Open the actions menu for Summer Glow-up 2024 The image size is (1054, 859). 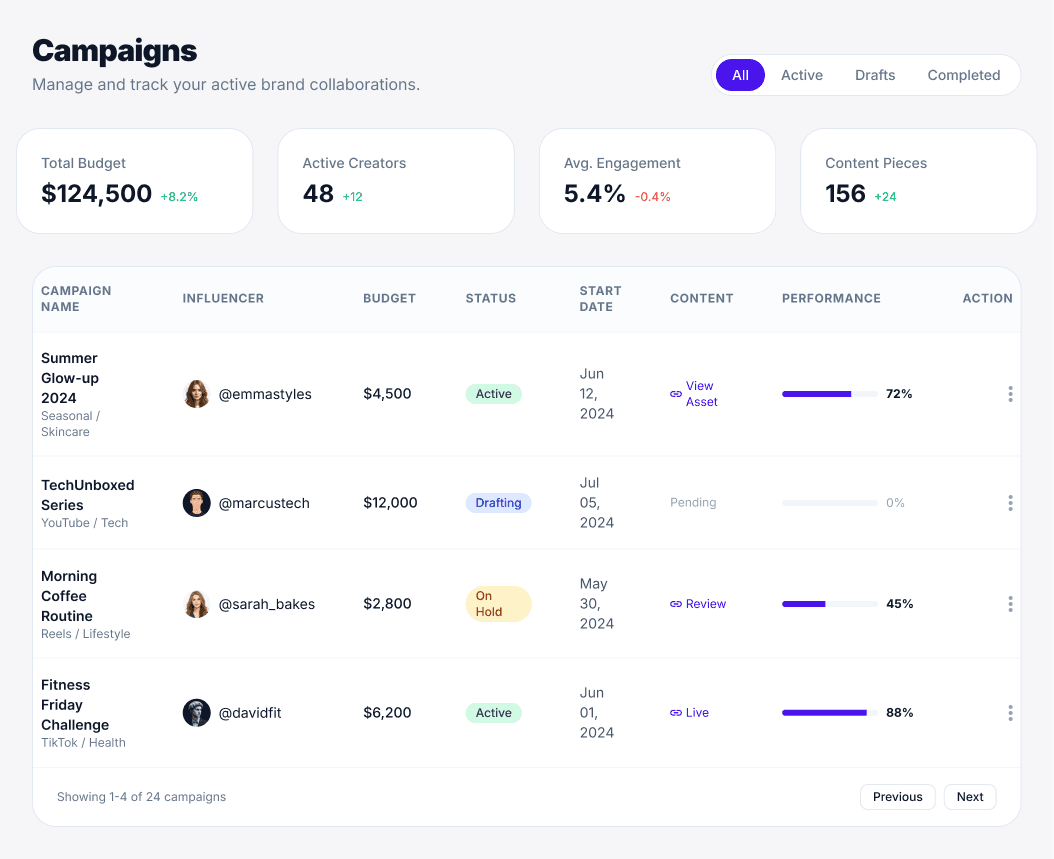[x=1010, y=394]
